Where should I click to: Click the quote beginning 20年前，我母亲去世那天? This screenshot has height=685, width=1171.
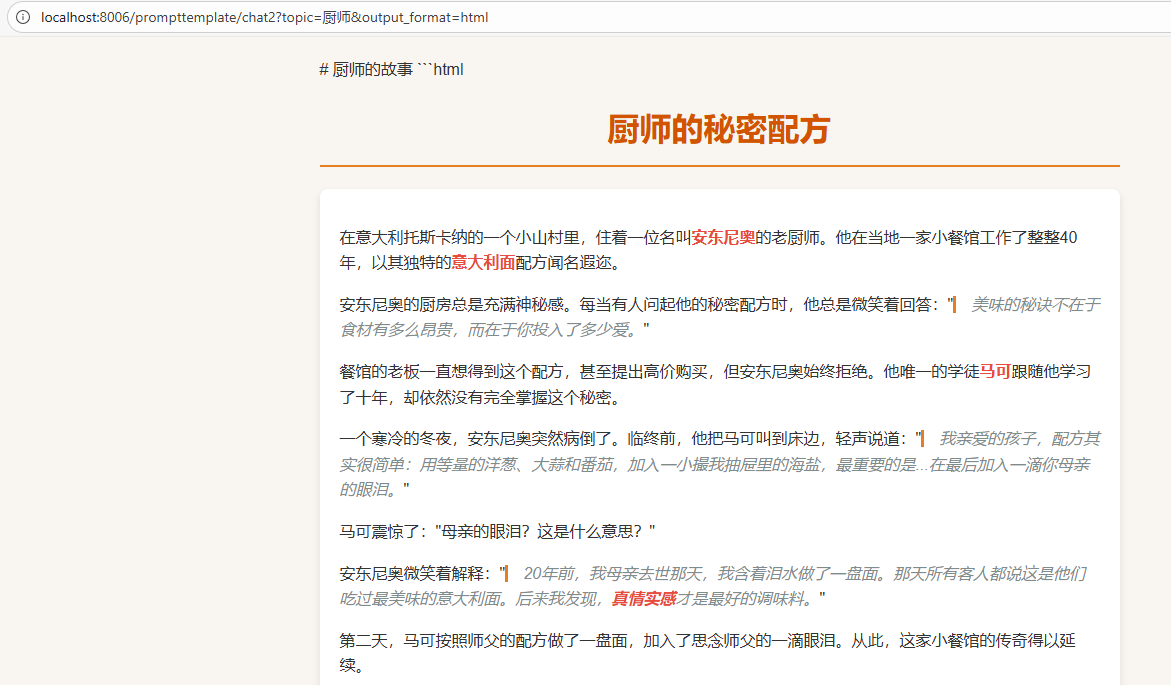(715, 586)
